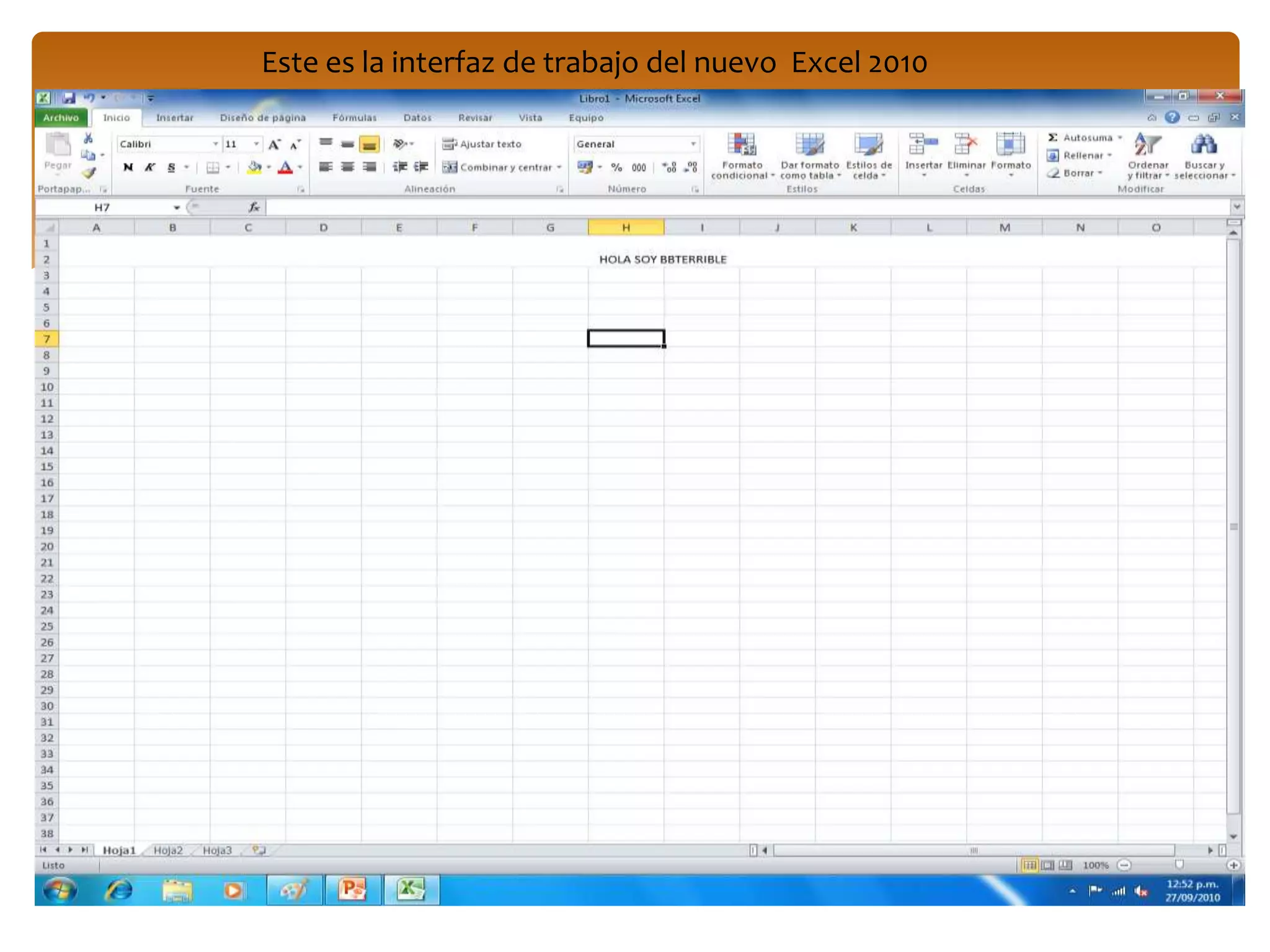The height and width of the screenshot is (952, 1270).
Task: Open the Archivo tab
Action: tap(61, 117)
